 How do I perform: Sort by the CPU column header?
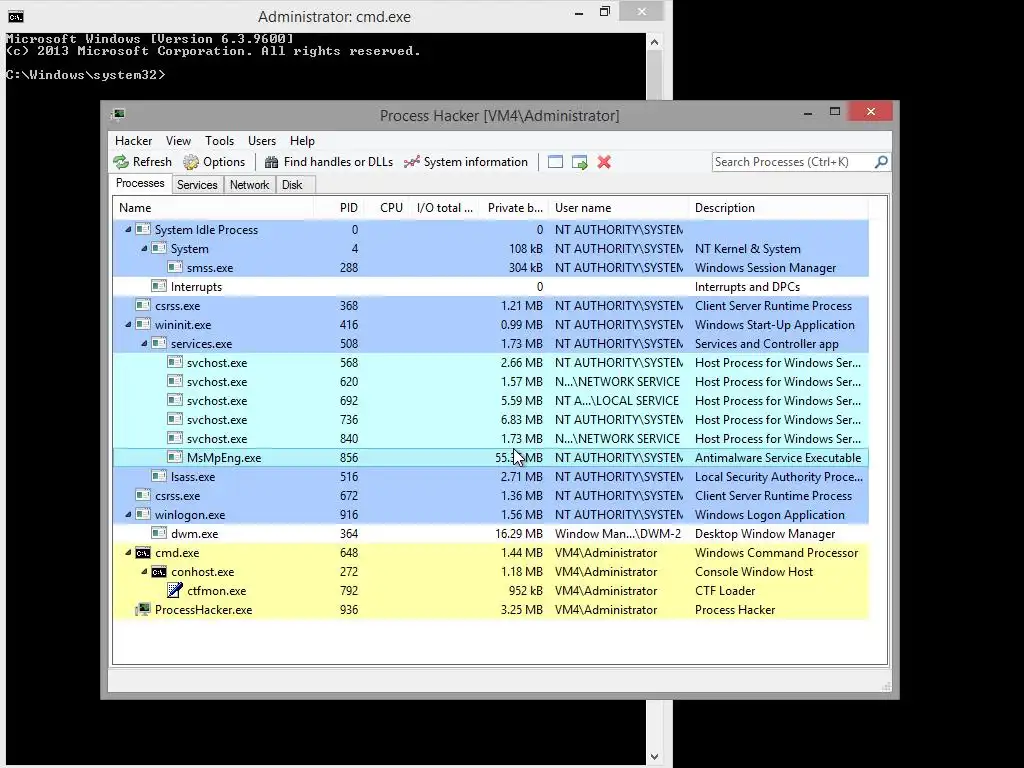[386, 208]
